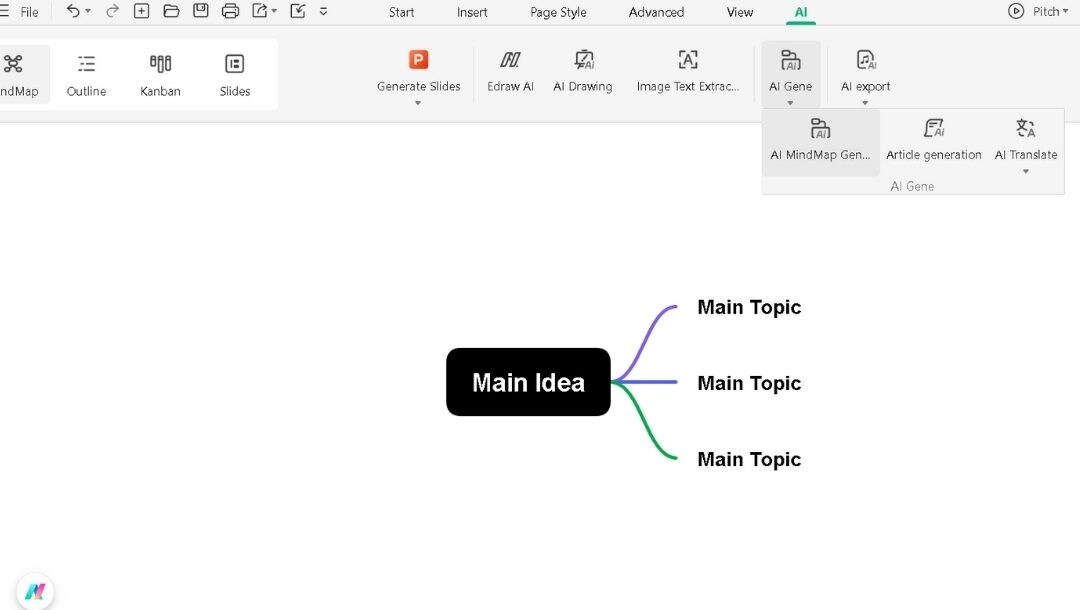The width and height of the screenshot is (1080, 610).
Task: Expand AI Translate dropdown arrow
Action: (1025, 170)
